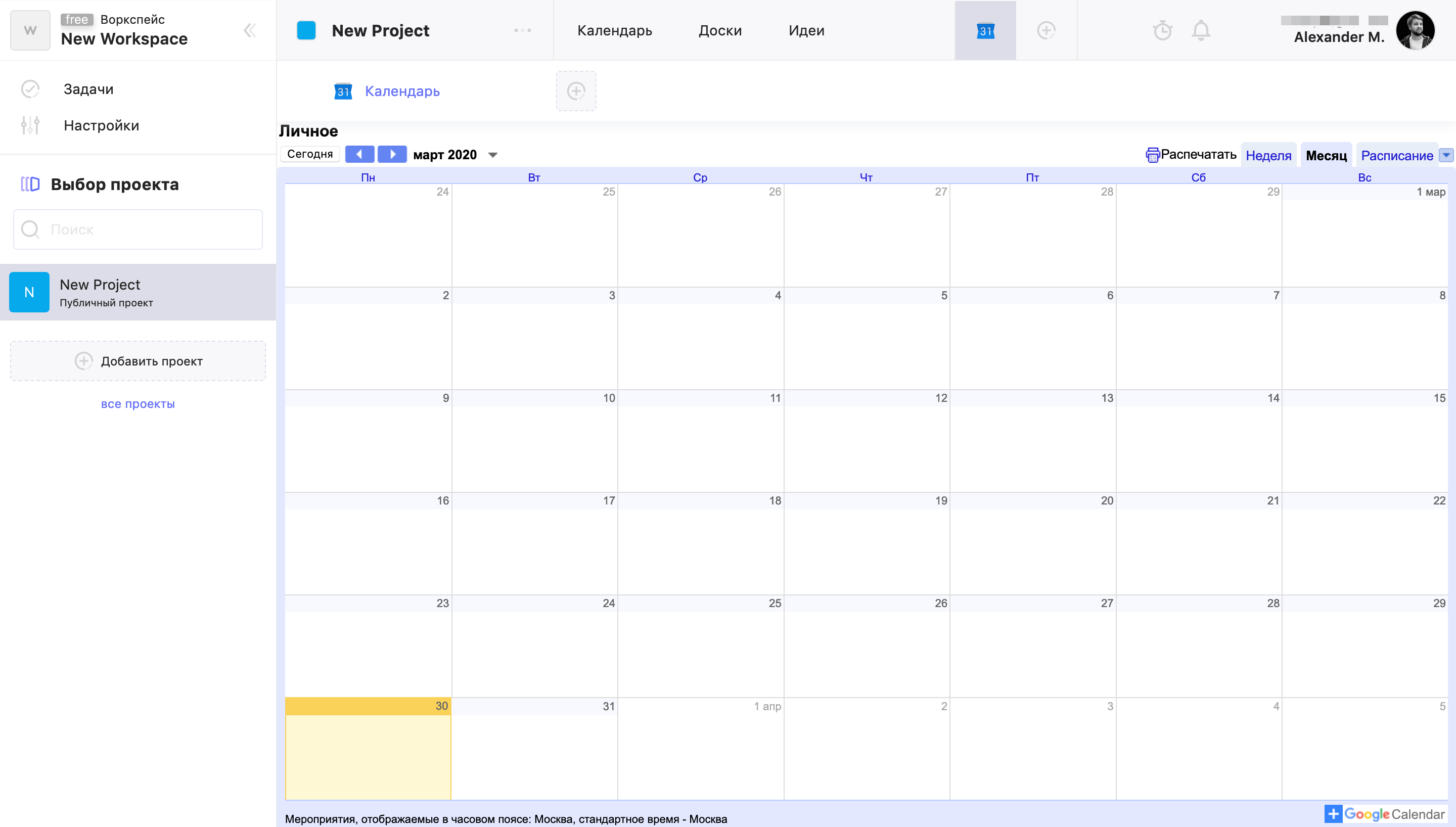Click date 1 апр cell
Screen dimensions: 1456x827
pos(701,749)
